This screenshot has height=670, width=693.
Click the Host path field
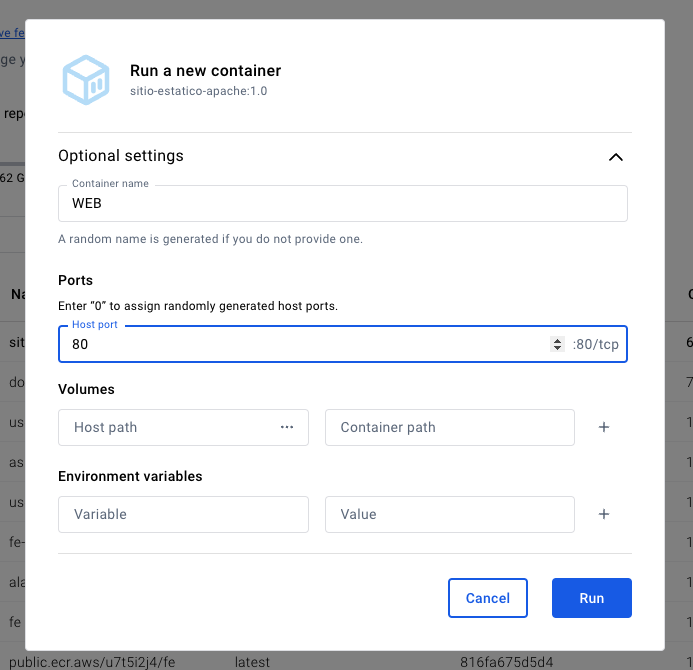point(183,427)
